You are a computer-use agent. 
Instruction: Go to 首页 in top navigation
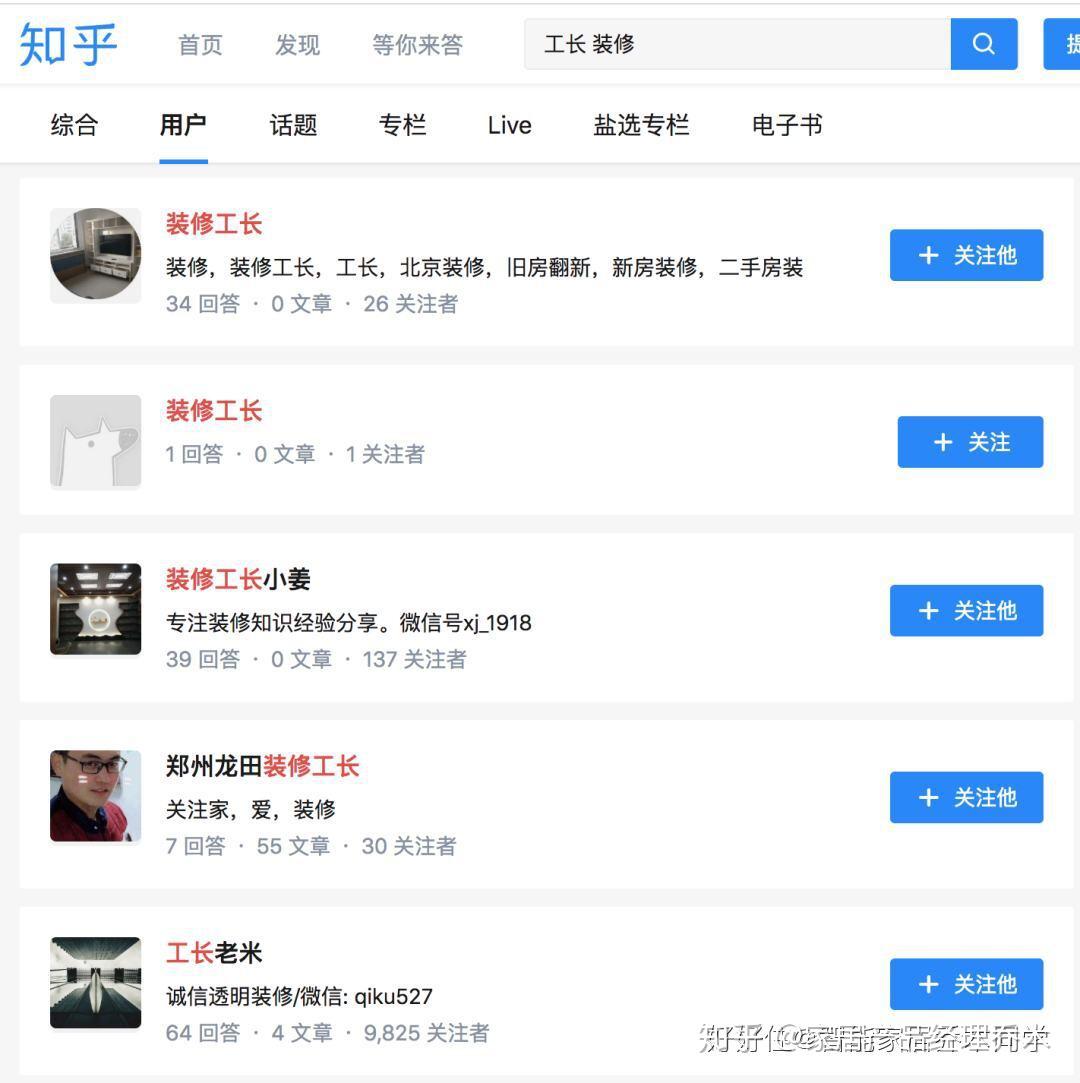coord(200,45)
